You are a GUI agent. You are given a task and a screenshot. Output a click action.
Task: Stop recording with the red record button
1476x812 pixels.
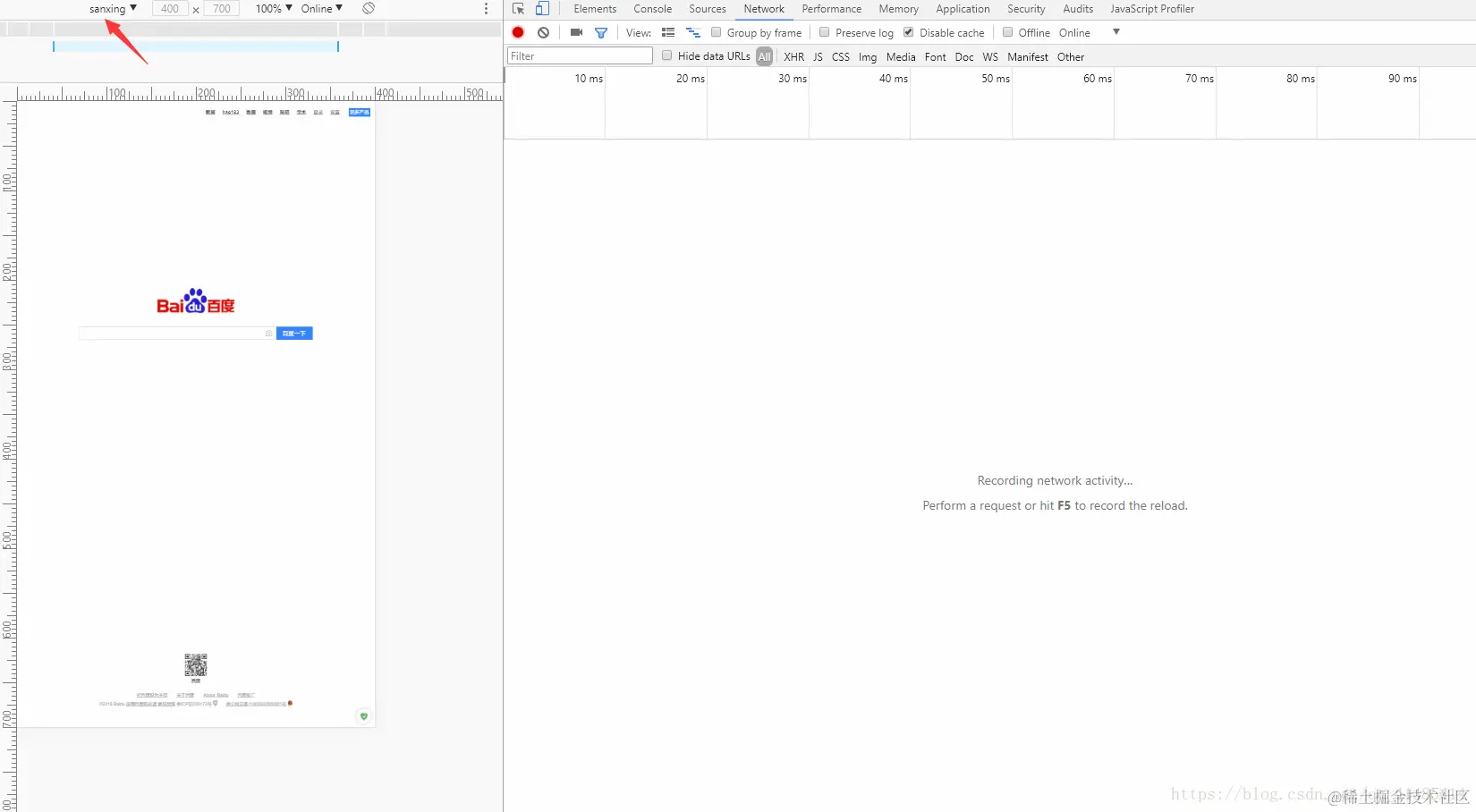coord(518,32)
